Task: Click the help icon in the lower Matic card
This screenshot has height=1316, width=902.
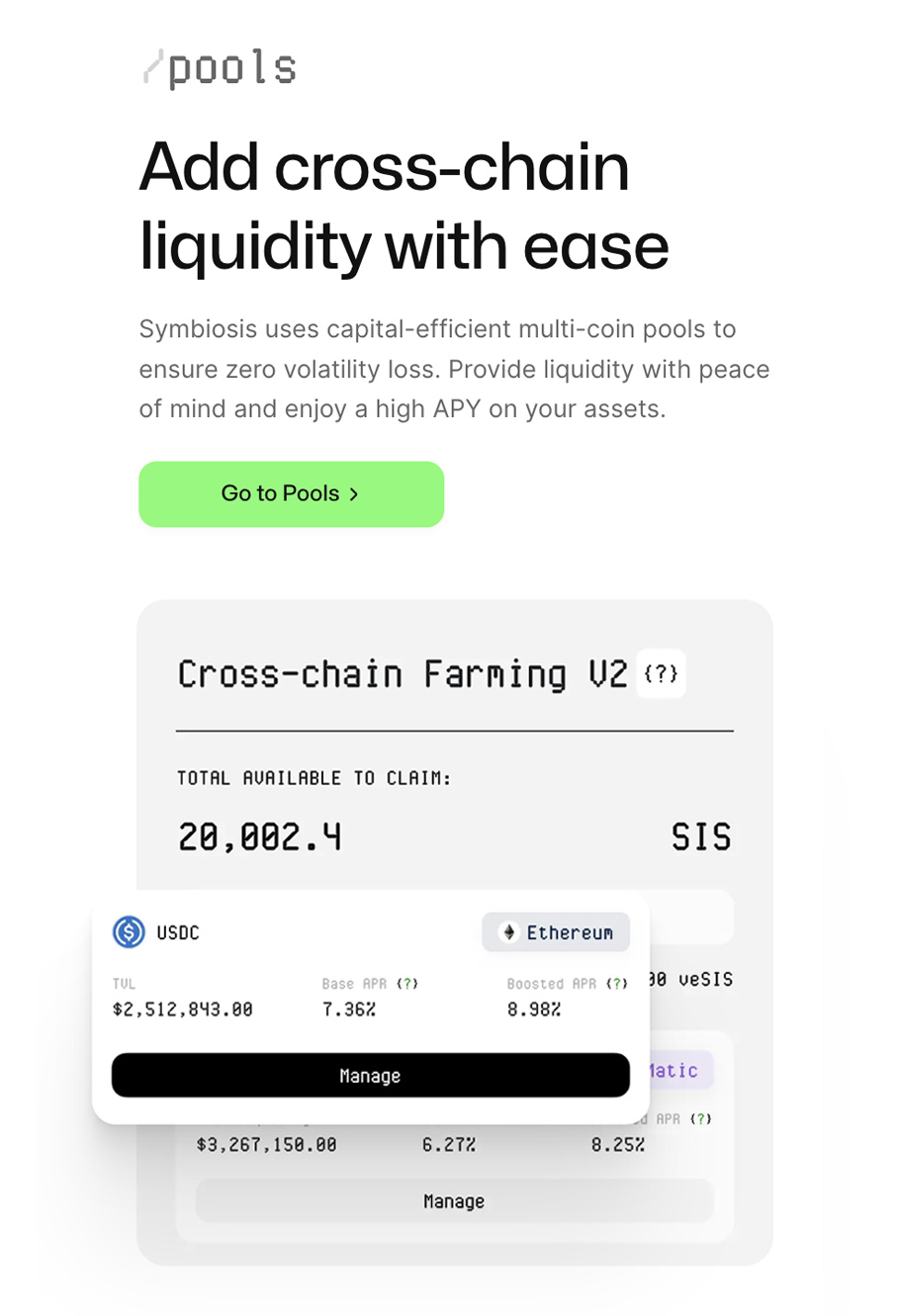Action: pyautogui.click(x=700, y=1119)
